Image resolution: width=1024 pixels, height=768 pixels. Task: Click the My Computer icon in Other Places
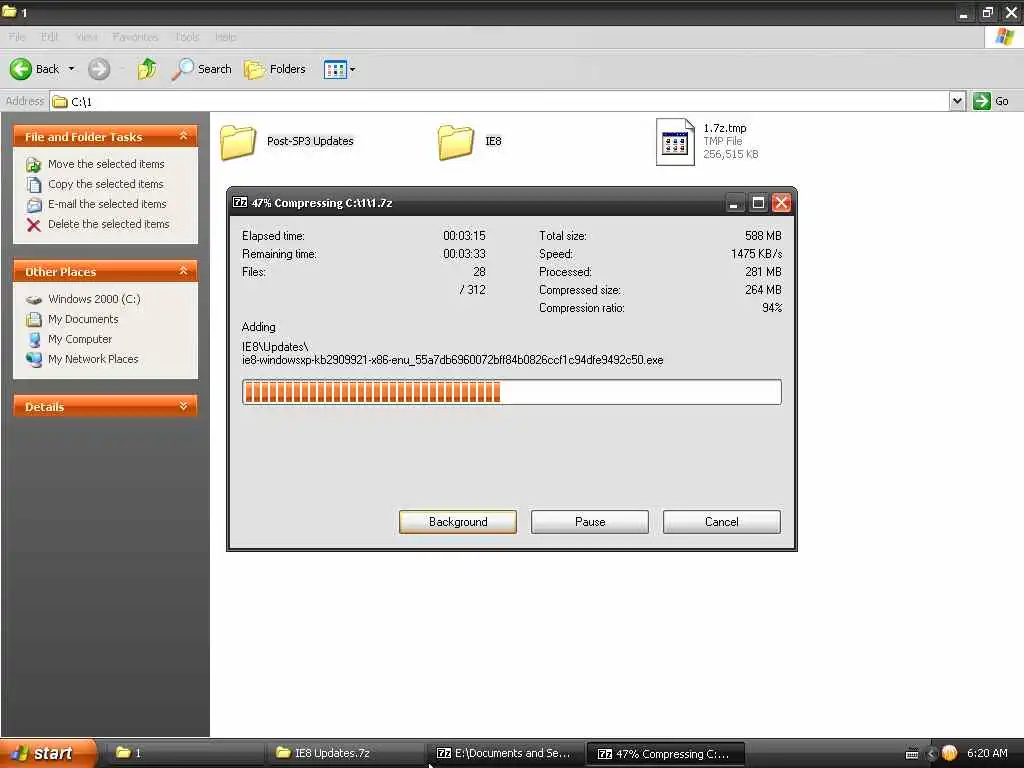coord(34,340)
